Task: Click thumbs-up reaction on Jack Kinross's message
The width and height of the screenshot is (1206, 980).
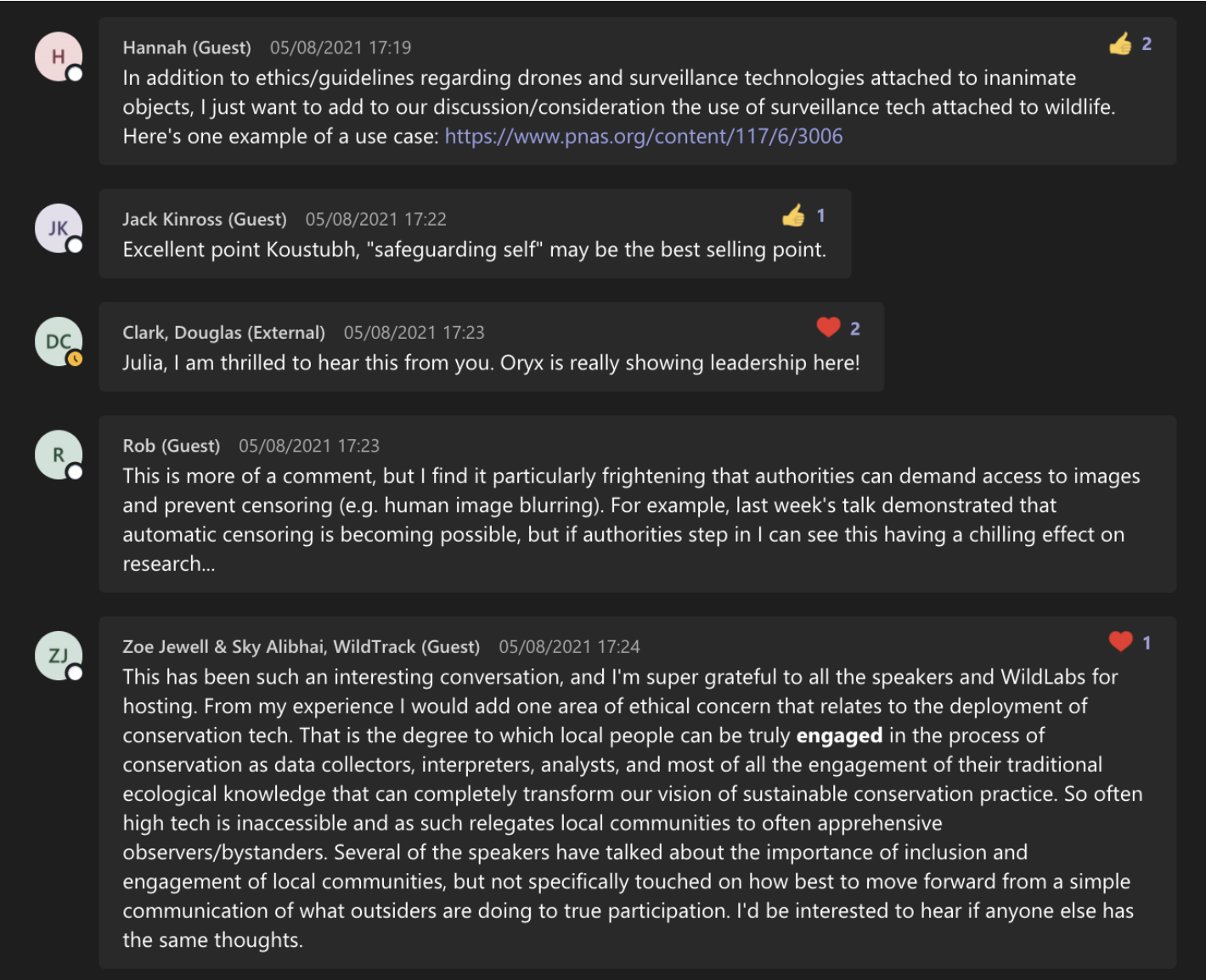Action: click(x=793, y=216)
